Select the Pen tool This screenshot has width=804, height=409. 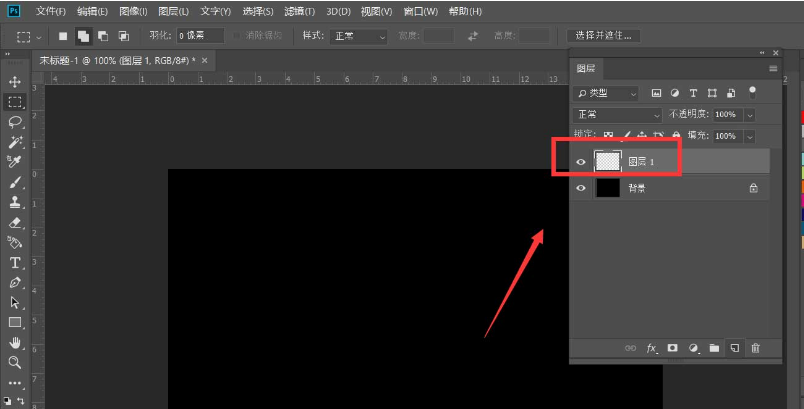(x=14, y=282)
